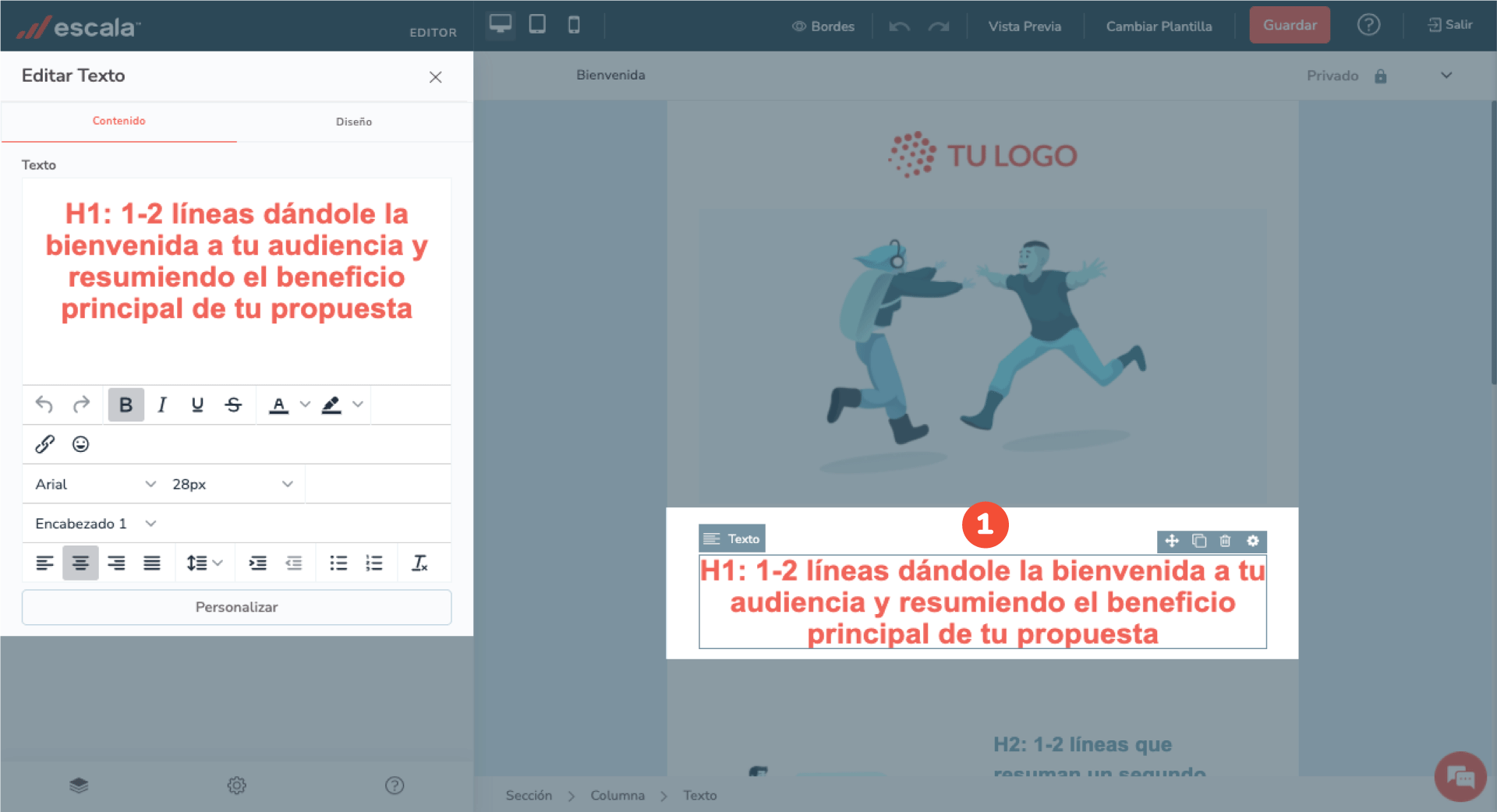Align text left
The width and height of the screenshot is (1497, 812).
pyautogui.click(x=45, y=563)
